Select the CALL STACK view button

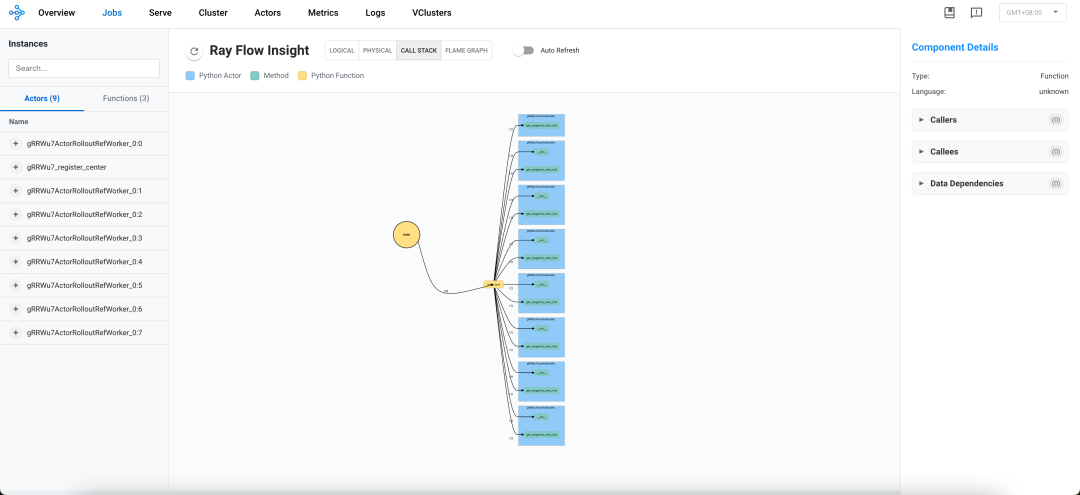pos(419,50)
